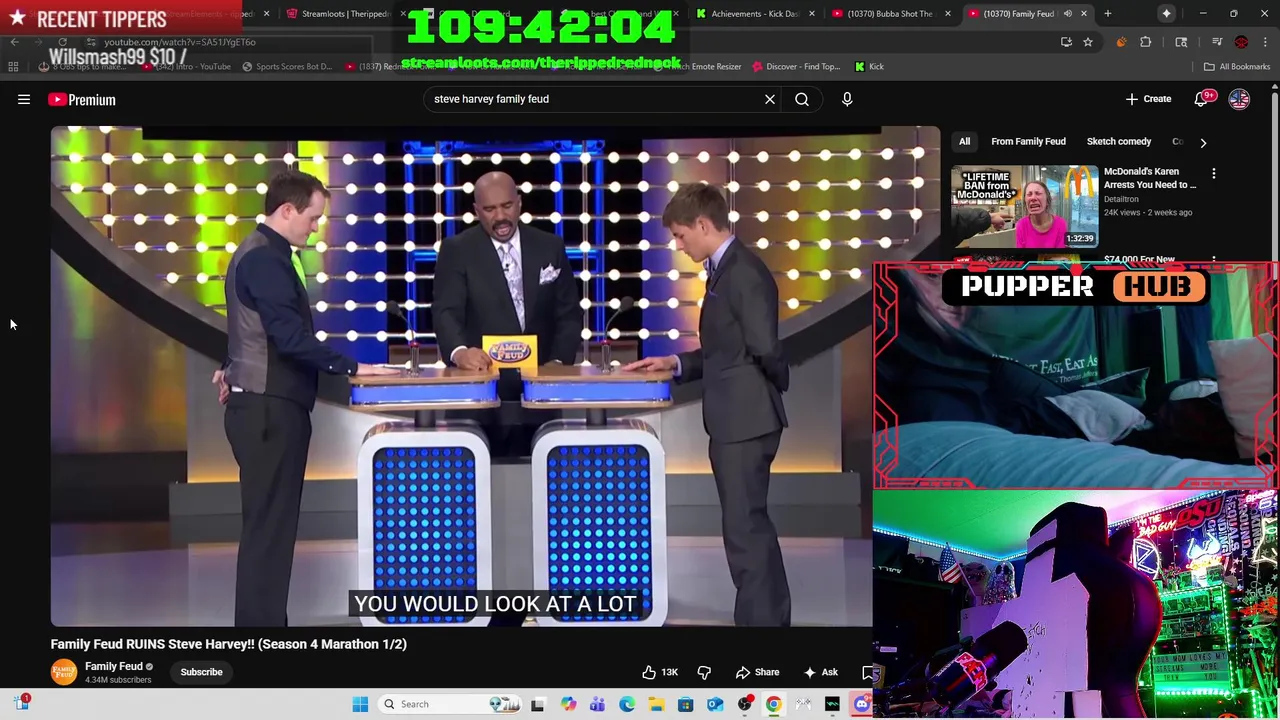Go to YouTube Premium home logo
This screenshot has width=1280, height=720.
82,99
